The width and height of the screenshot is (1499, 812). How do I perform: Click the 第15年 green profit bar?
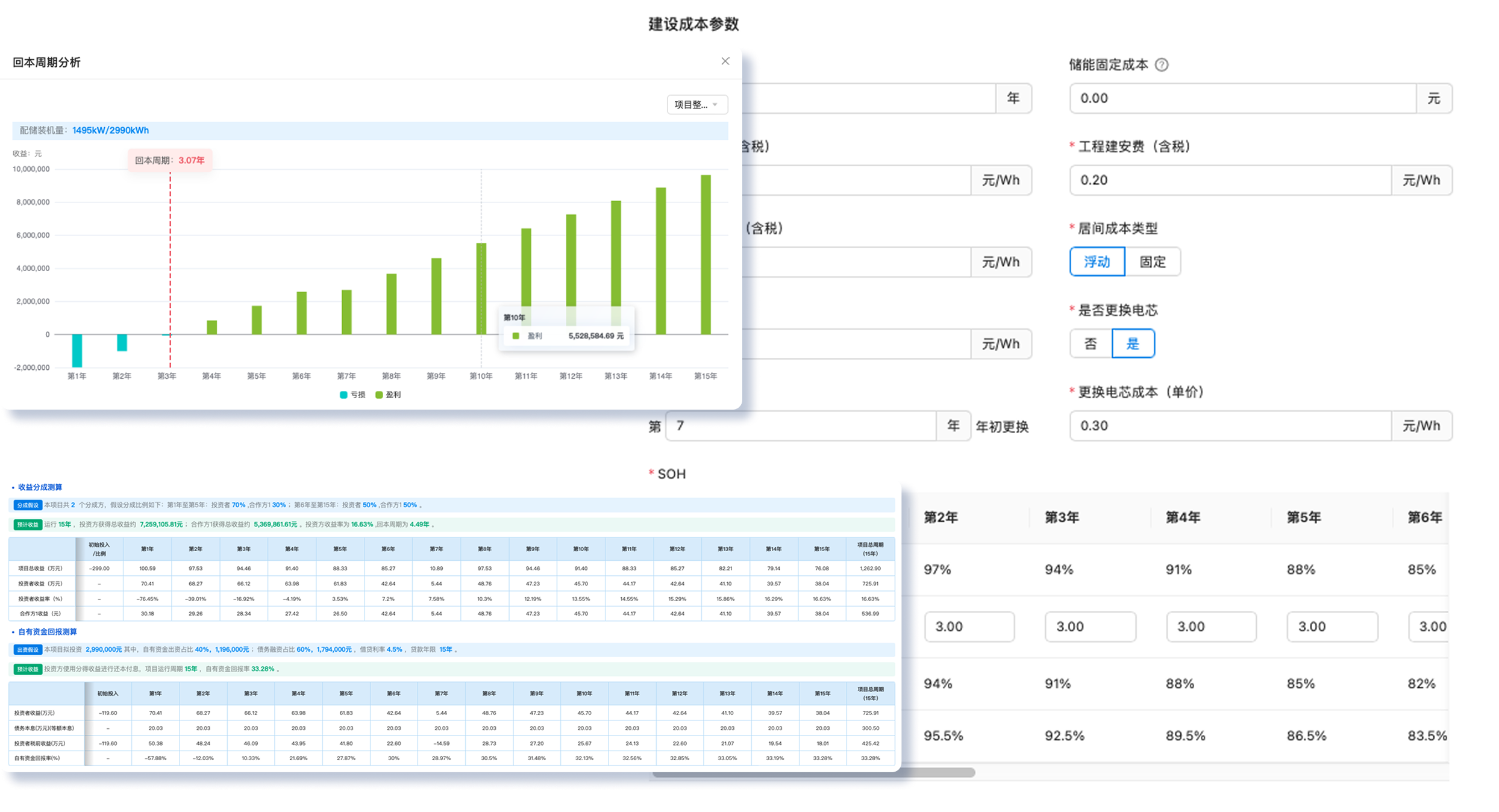tap(706, 254)
